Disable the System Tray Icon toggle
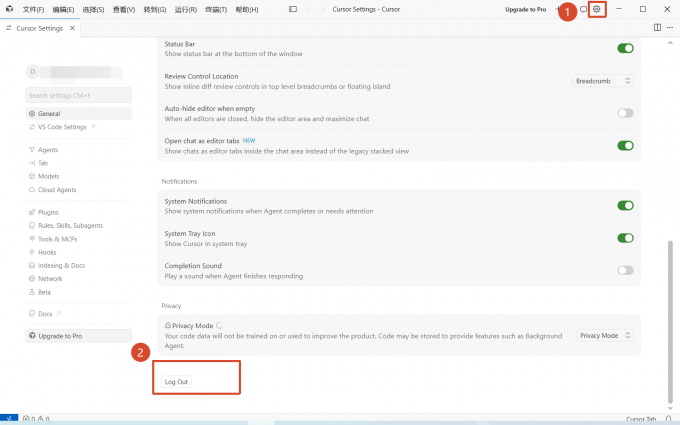Image resolution: width=680 pixels, height=425 pixels. [625, 238]
